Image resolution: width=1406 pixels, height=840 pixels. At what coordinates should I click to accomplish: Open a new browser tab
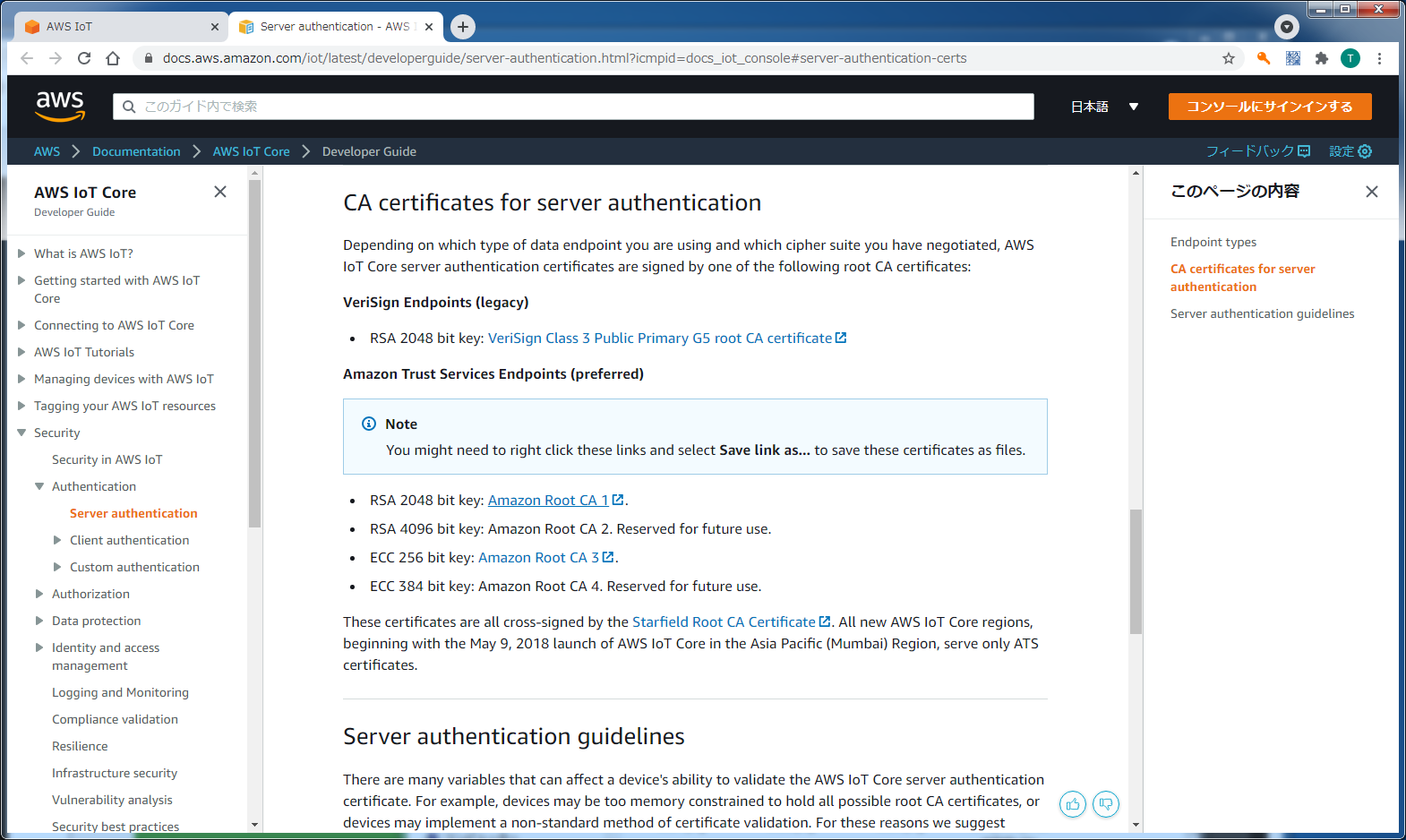point(463,27)
